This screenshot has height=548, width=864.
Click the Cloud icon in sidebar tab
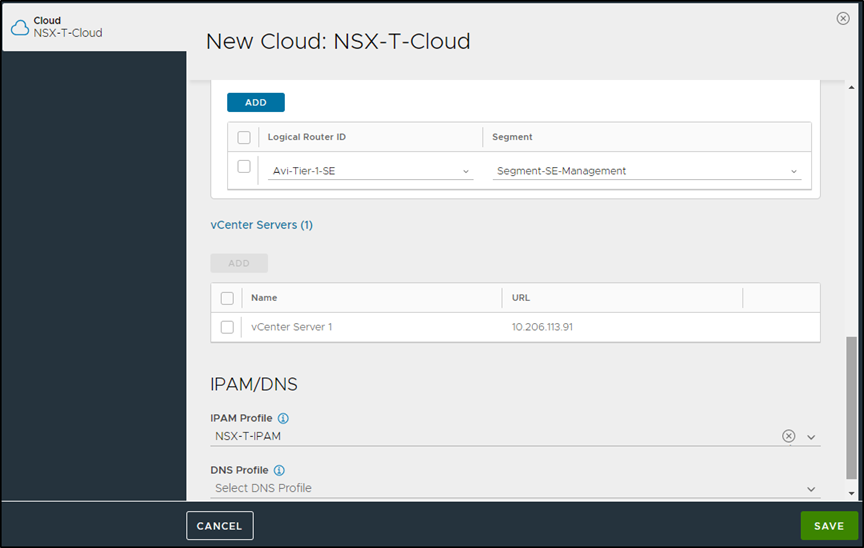coord(20,27)
